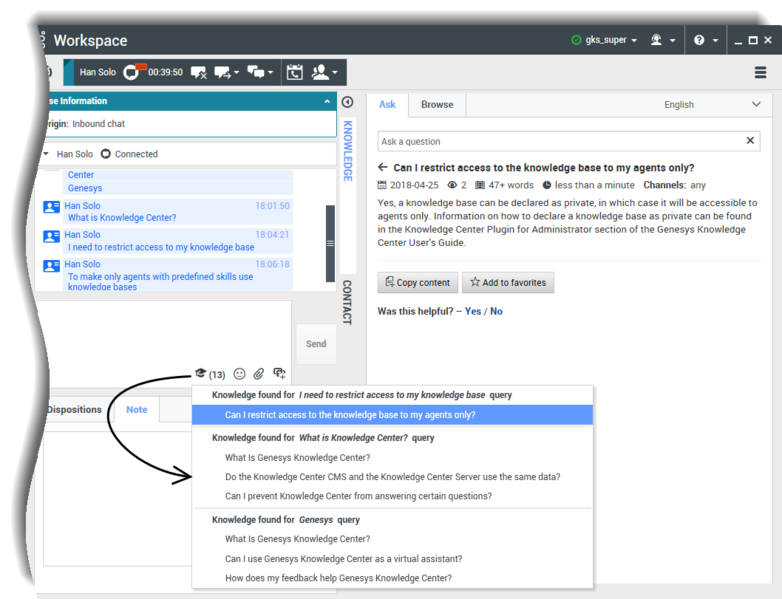Screen dimensions: 782x599
Task: Click the end chat icon in toolbar
Action: pyautogui.click(x=198, y=72)
